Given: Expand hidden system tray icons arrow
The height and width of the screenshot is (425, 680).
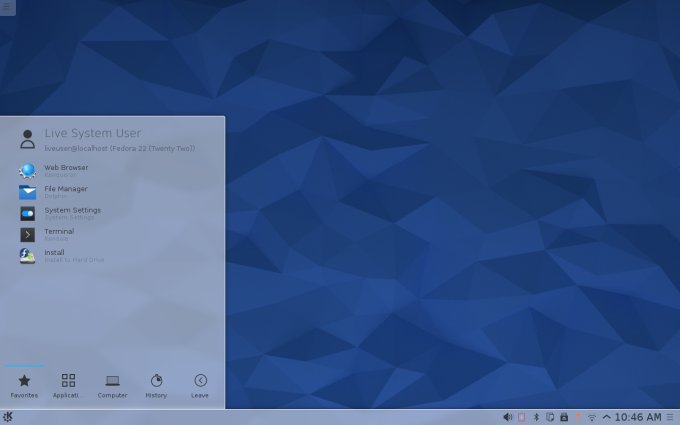Looking at the screenshot, I should pyautogui.click(x=606, y=417).
